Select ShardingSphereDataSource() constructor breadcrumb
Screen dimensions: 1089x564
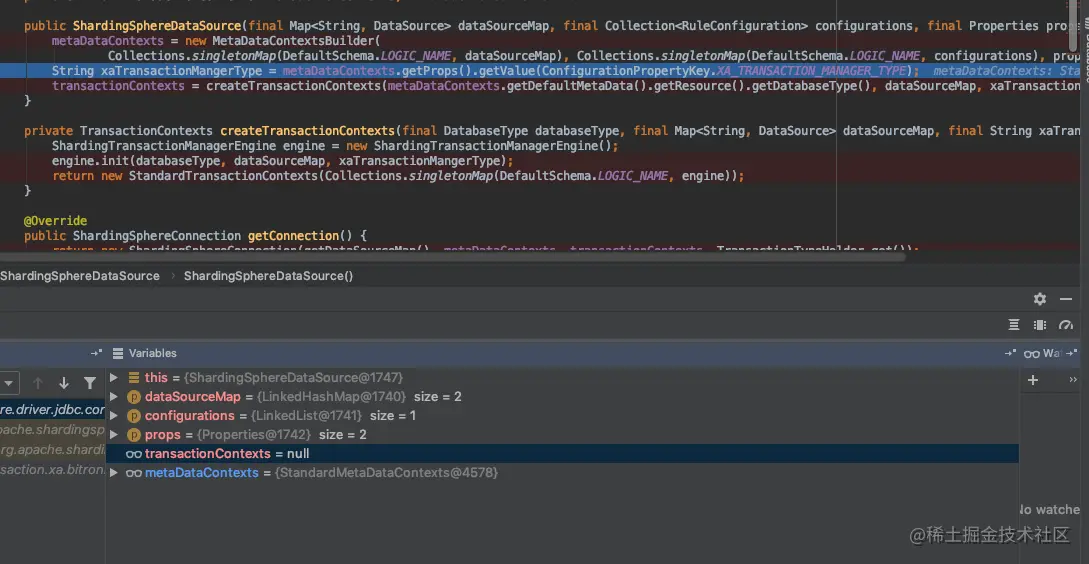click(x=269, y=276)
